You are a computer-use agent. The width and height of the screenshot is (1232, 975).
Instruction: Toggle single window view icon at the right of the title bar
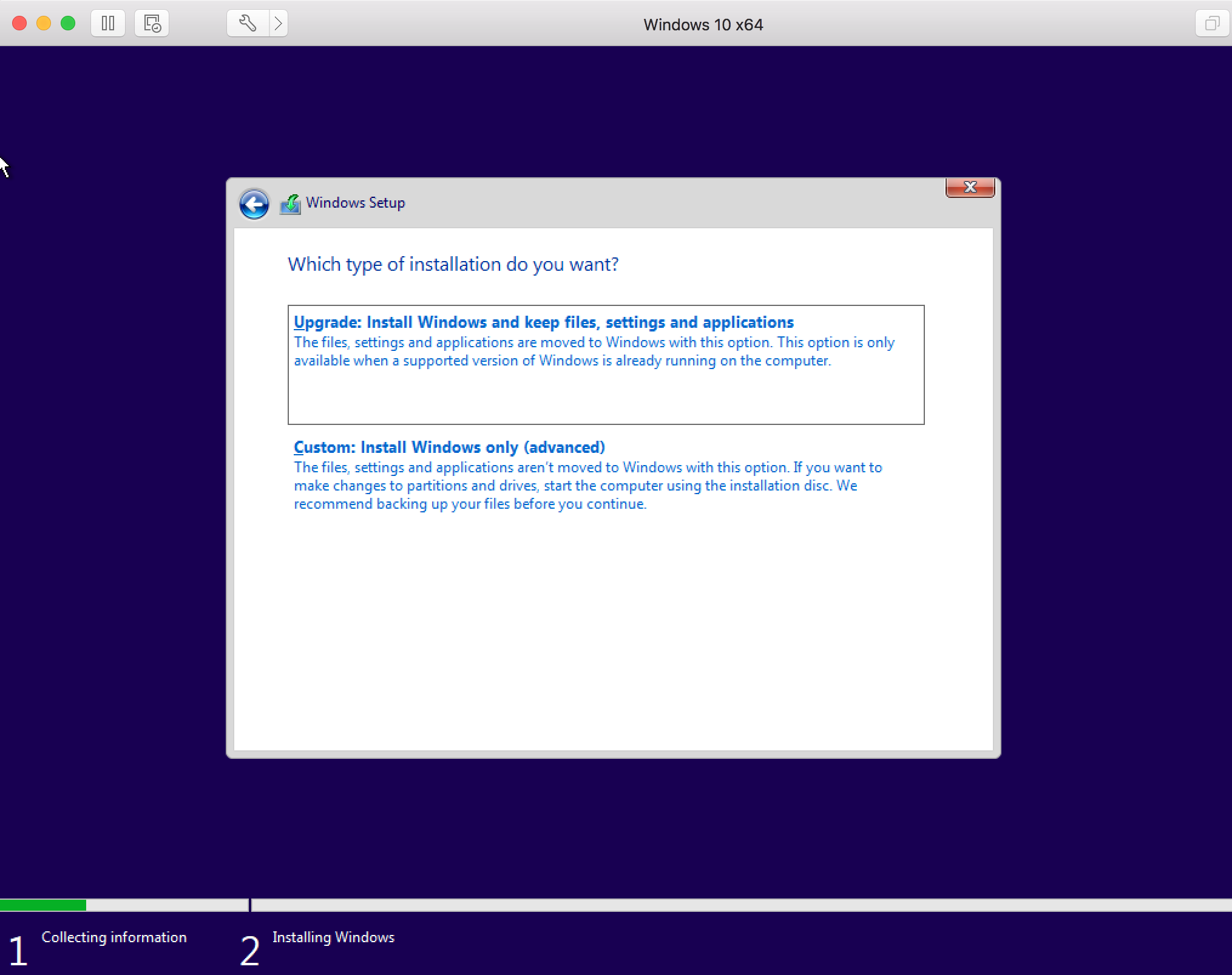1212,24
